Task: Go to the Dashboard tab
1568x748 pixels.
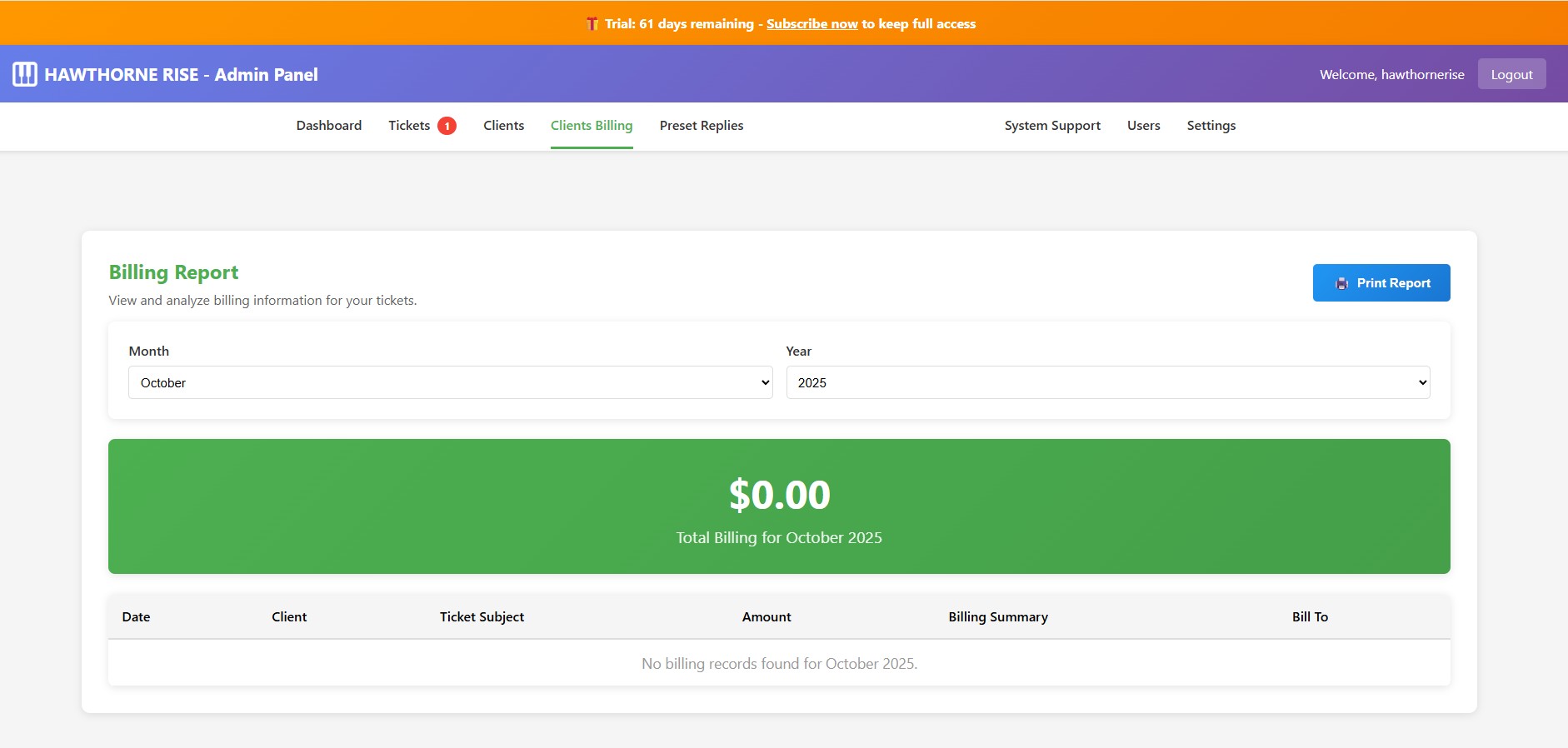Action: [x=329, y=126]
